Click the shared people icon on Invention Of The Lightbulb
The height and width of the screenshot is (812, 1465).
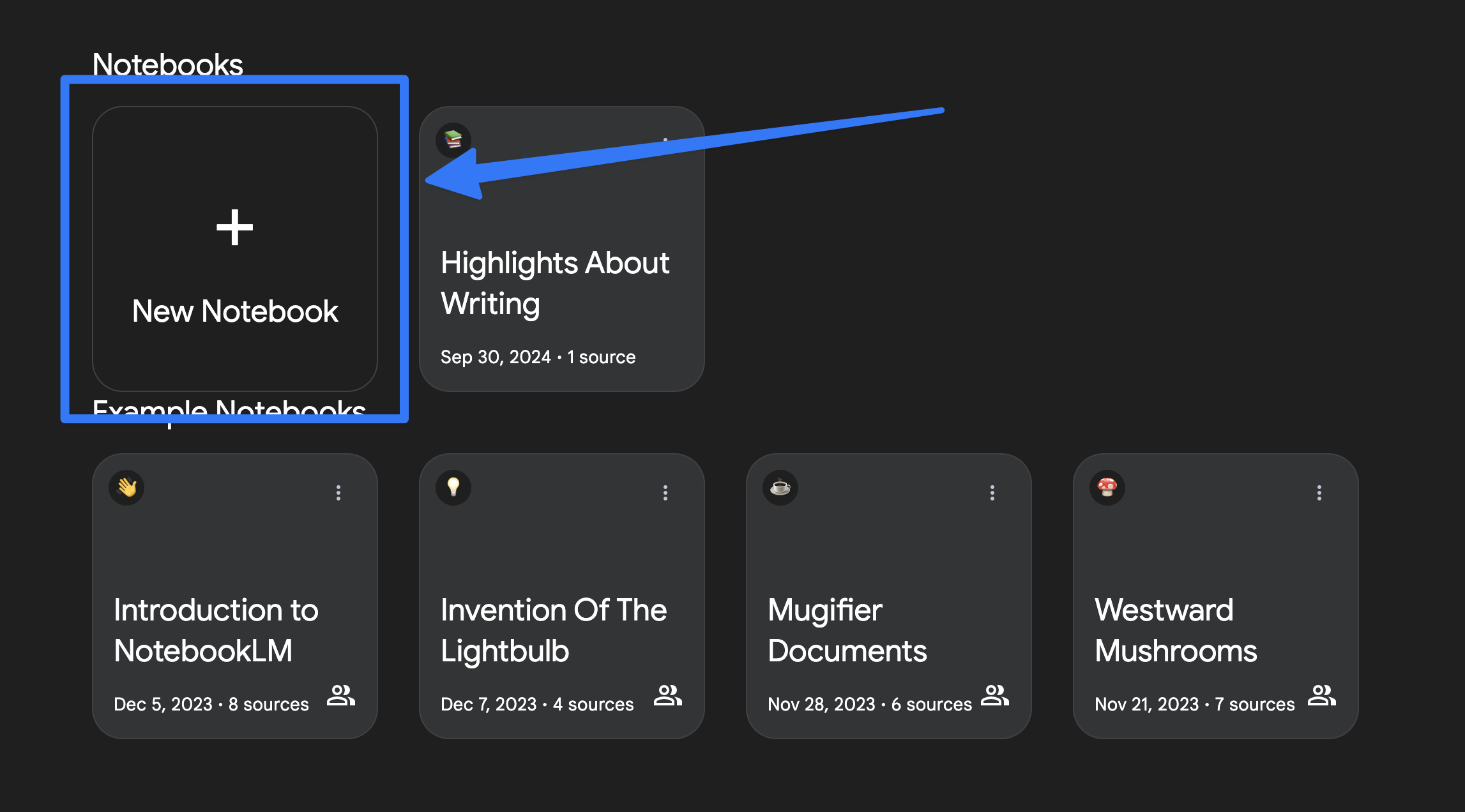tap(668, 695)
